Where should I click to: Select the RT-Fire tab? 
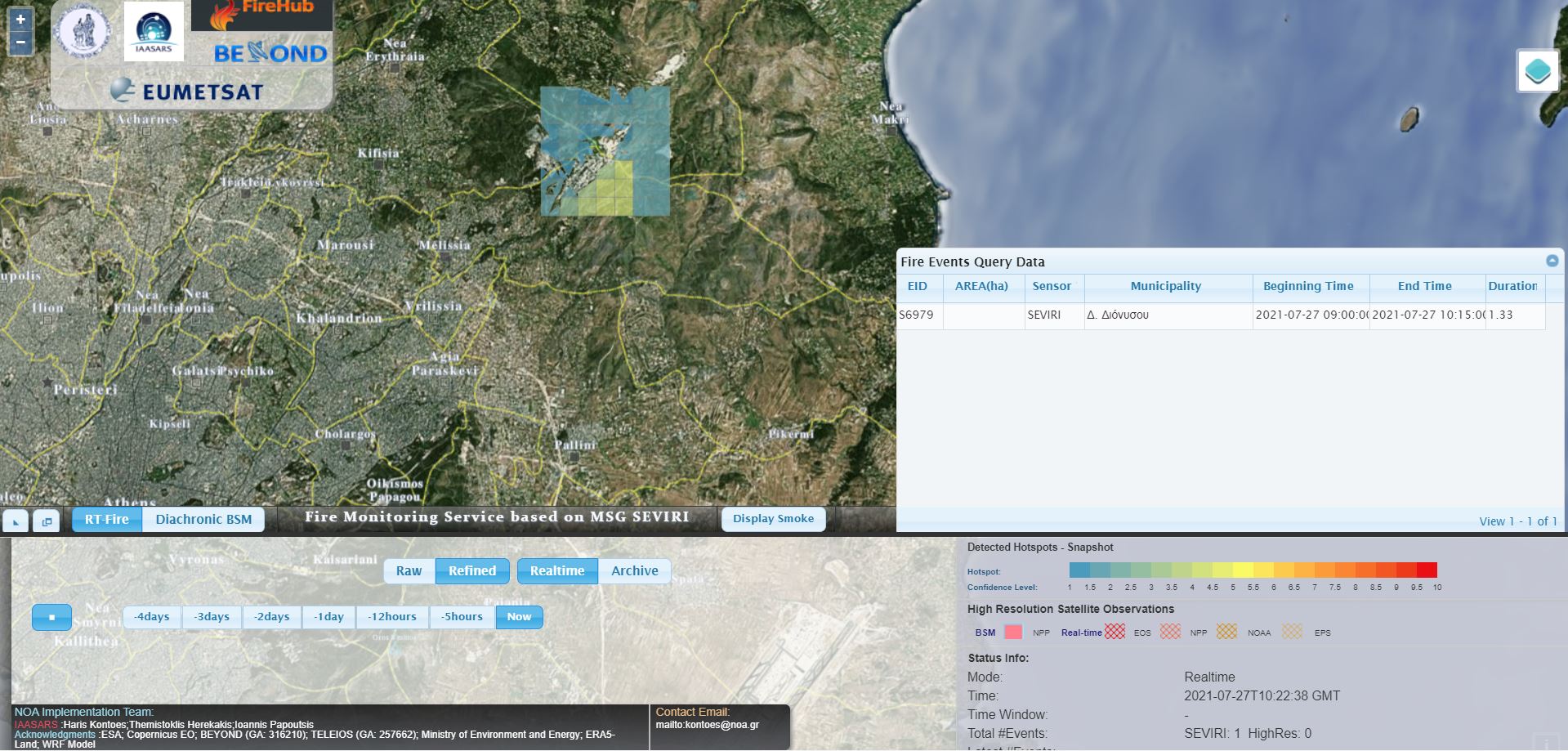(x=107, y=519)
